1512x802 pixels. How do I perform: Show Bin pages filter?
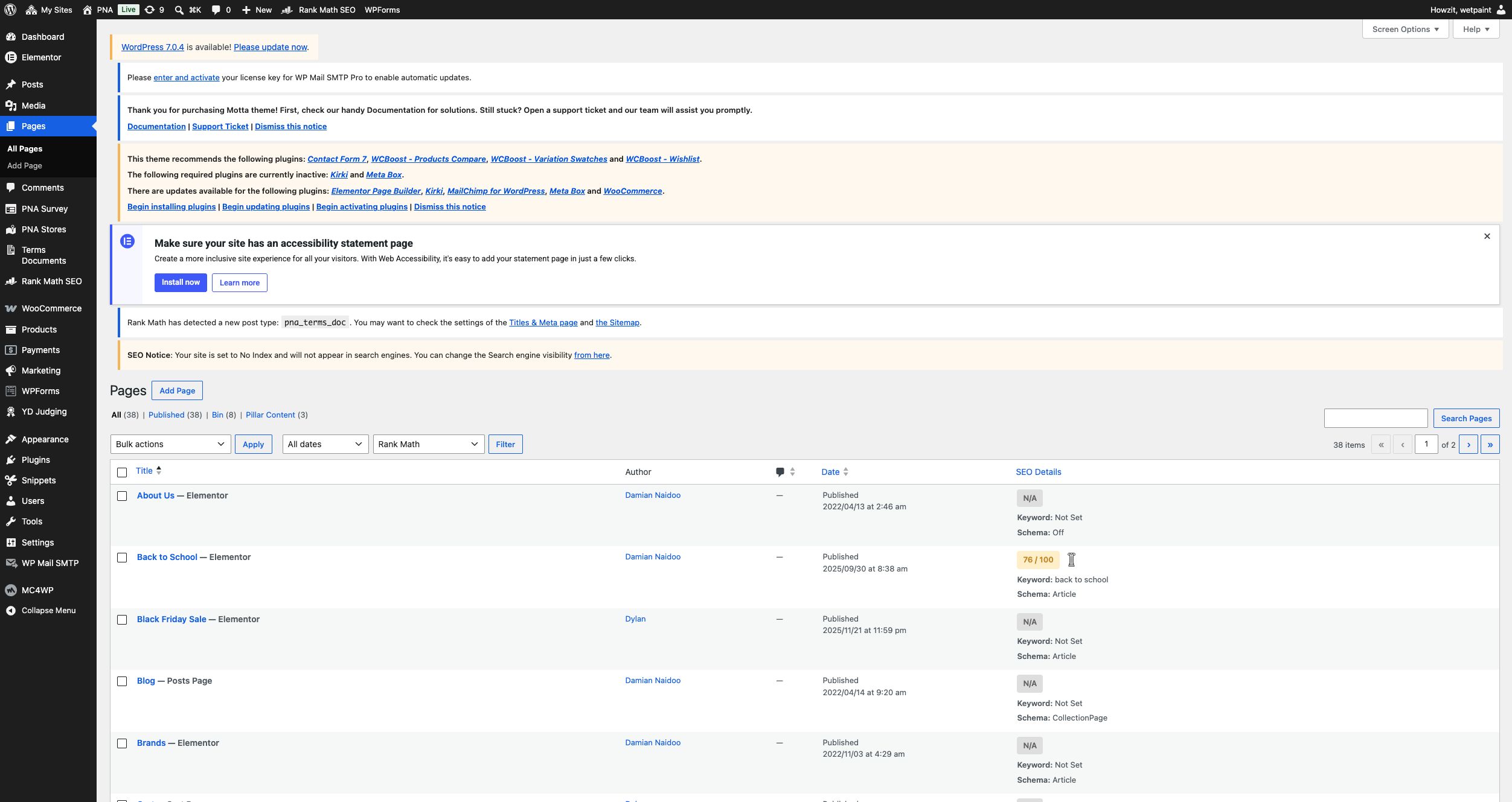217,415
